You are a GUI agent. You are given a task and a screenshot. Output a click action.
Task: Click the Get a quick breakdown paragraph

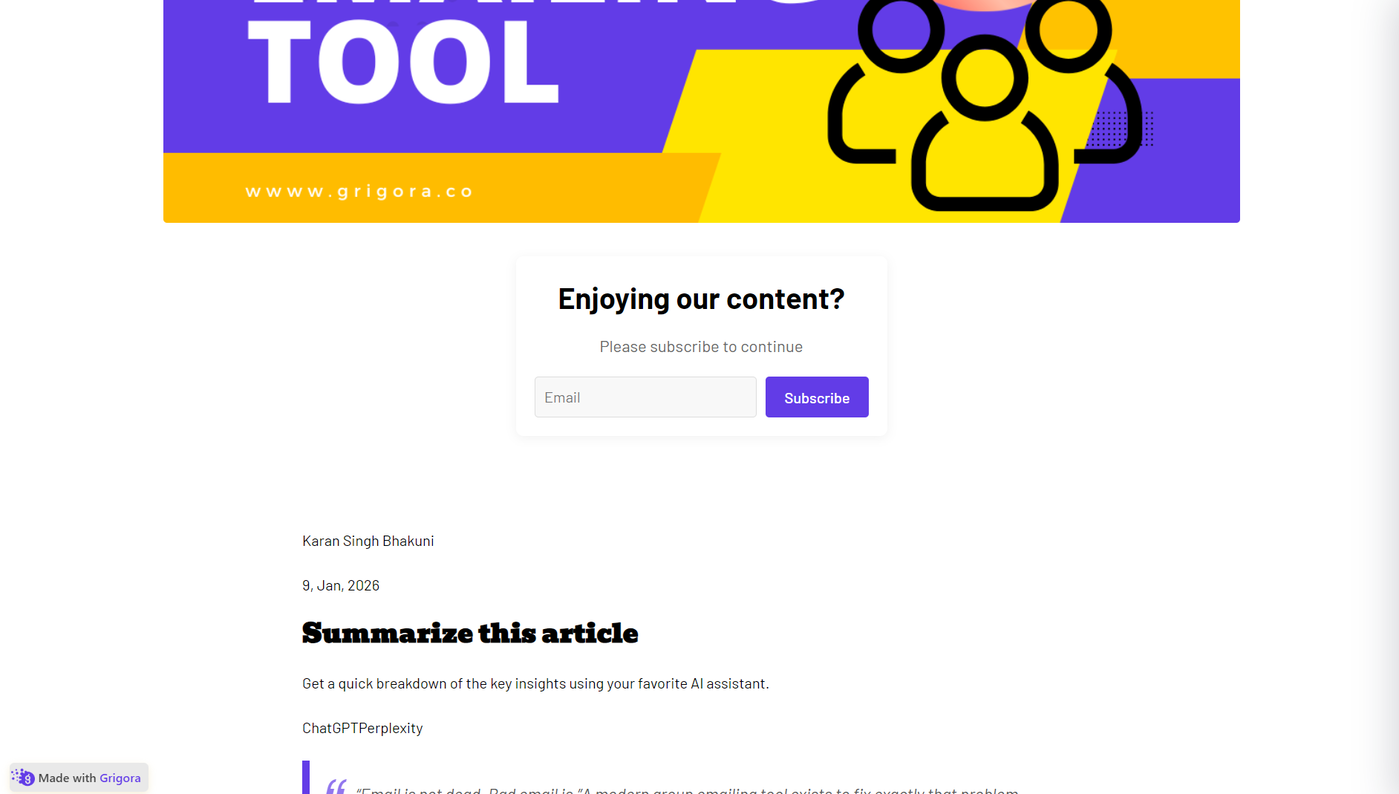coord(535,684)
